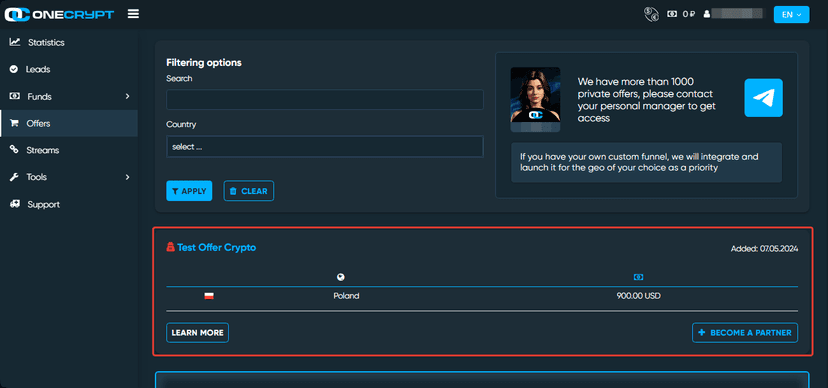Click the globe column header icon
Screen dimensions: 828x388
pos(341,277)
